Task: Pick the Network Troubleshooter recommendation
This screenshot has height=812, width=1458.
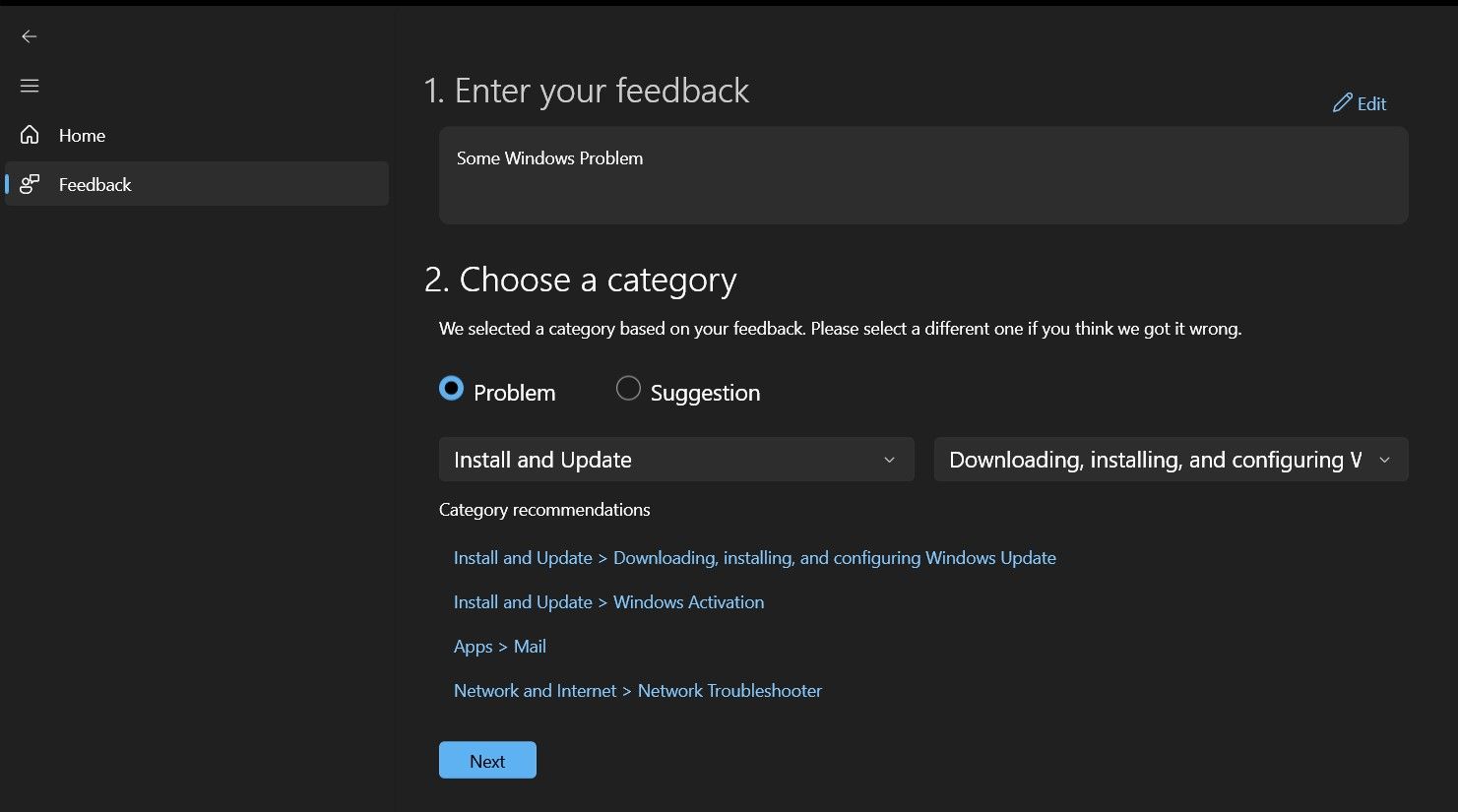Action: [x=637, y=691]
